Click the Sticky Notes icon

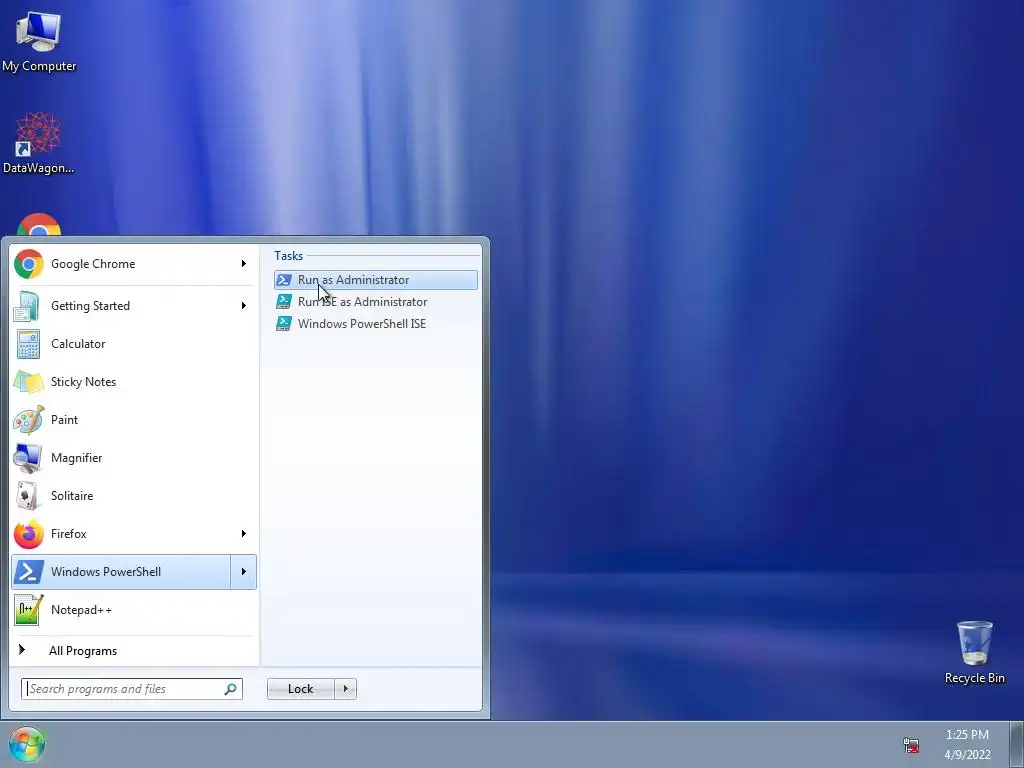tap(28, 382)
